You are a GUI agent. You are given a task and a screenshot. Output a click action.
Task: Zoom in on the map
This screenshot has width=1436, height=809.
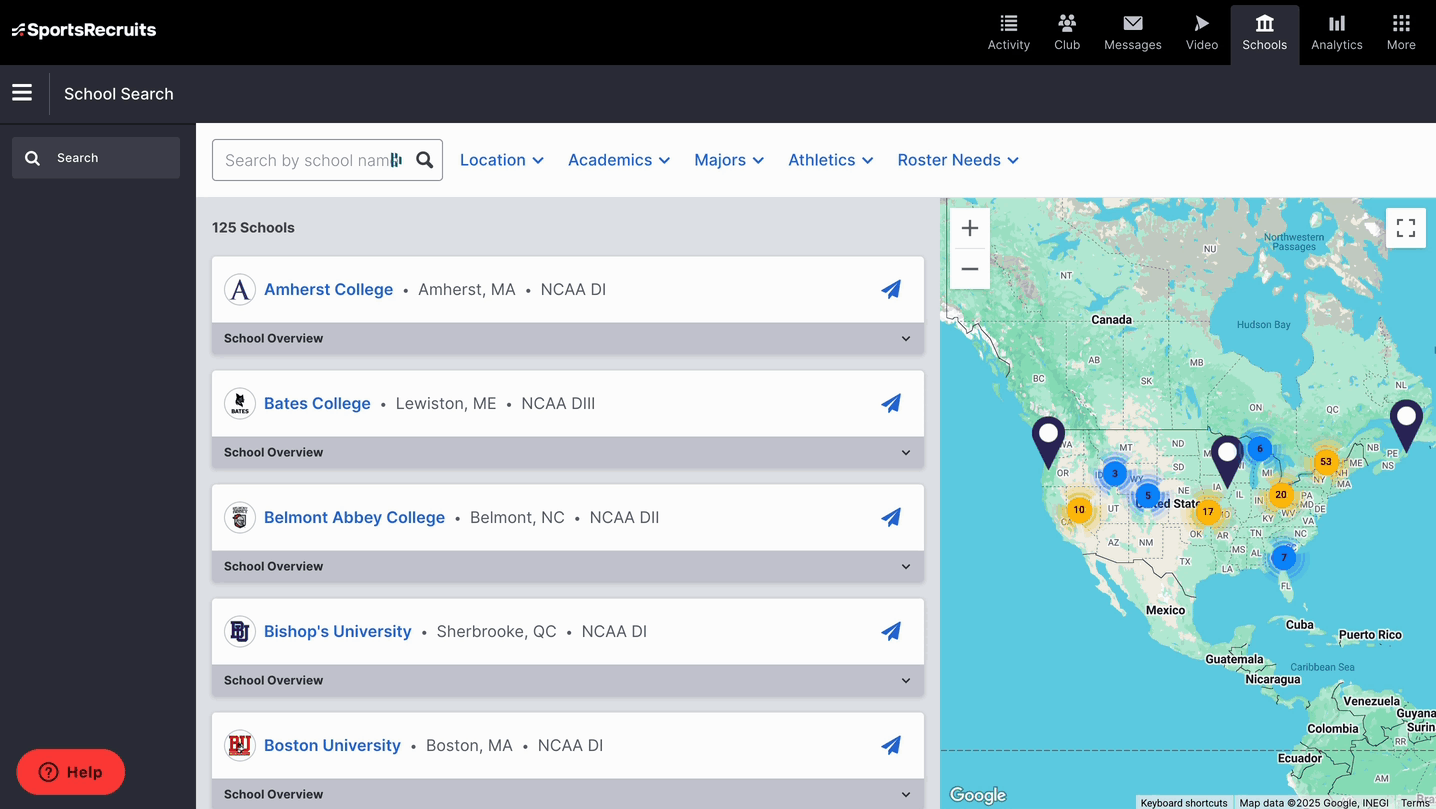(x=970, y=229)
